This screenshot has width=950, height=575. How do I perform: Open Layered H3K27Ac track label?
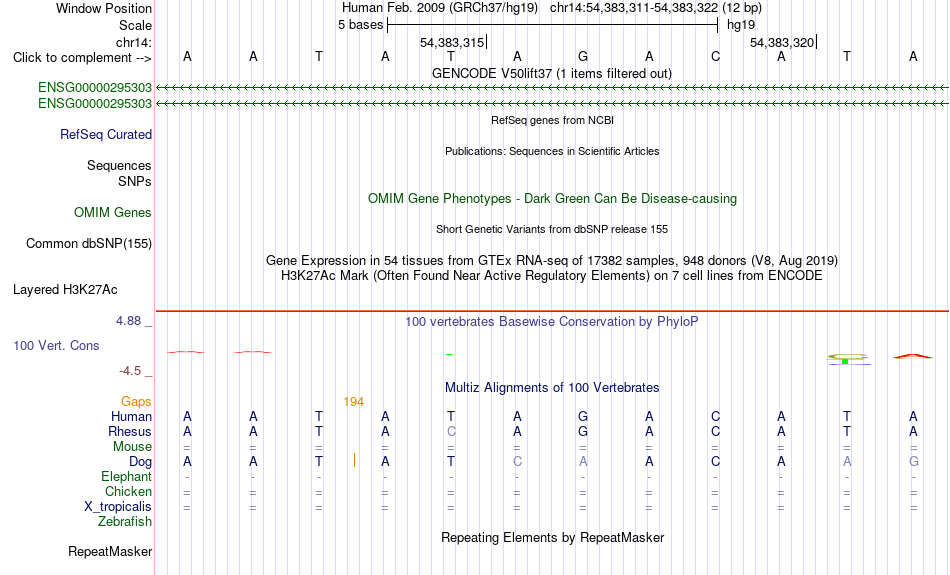pos(65,290)
